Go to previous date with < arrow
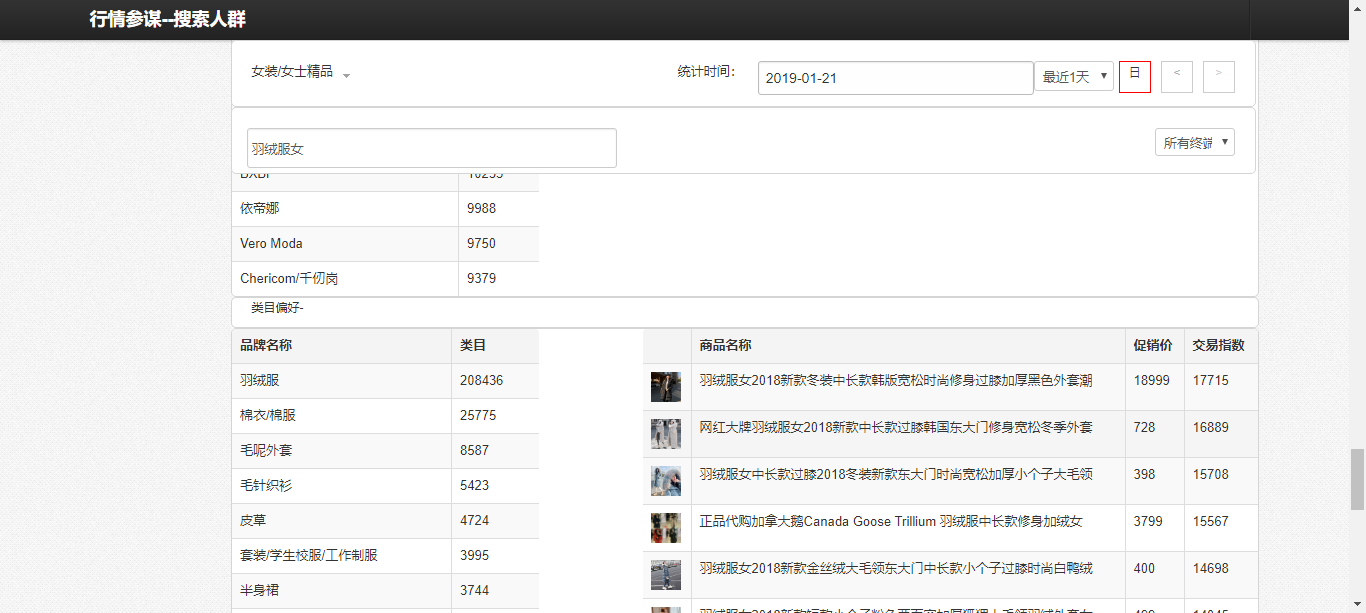Image resolution: width=1366 pixels, height=613 pixels. click(x=1177, y=77)
